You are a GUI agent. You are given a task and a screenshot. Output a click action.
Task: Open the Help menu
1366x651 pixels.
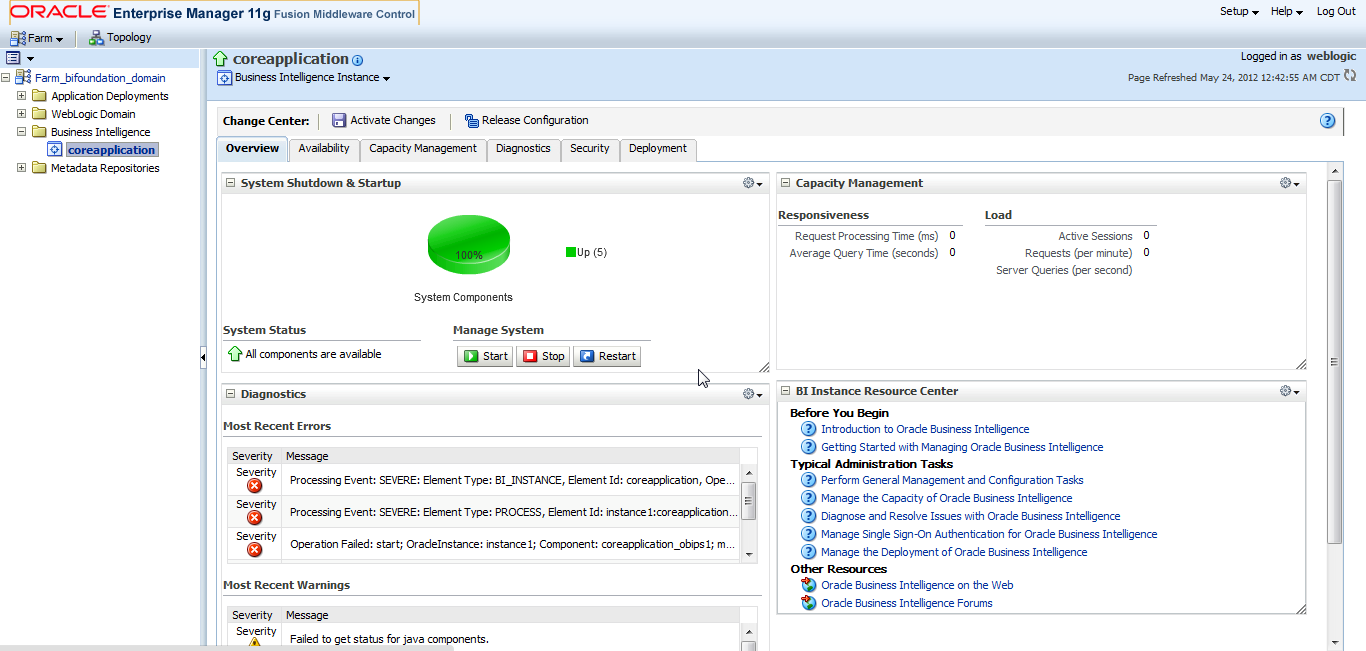click(1286, 11)
